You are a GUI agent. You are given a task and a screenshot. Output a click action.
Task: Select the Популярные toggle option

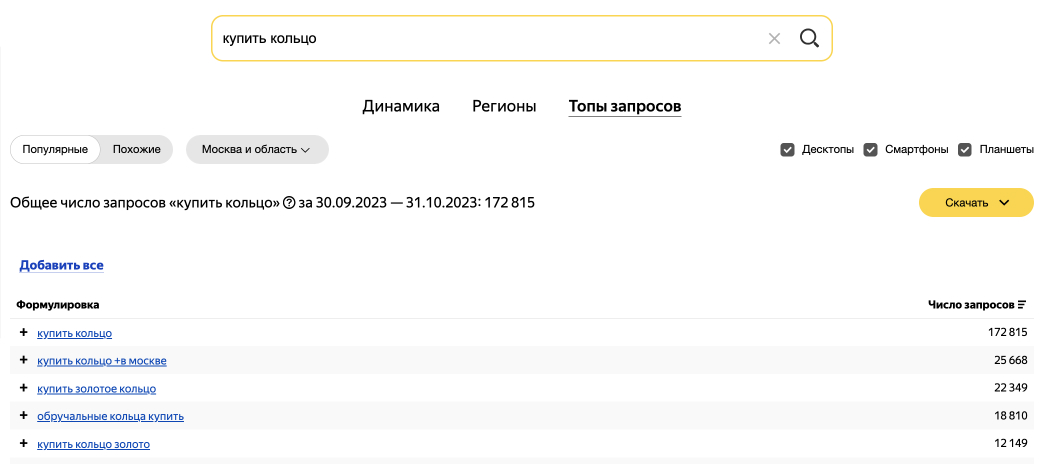55,149
